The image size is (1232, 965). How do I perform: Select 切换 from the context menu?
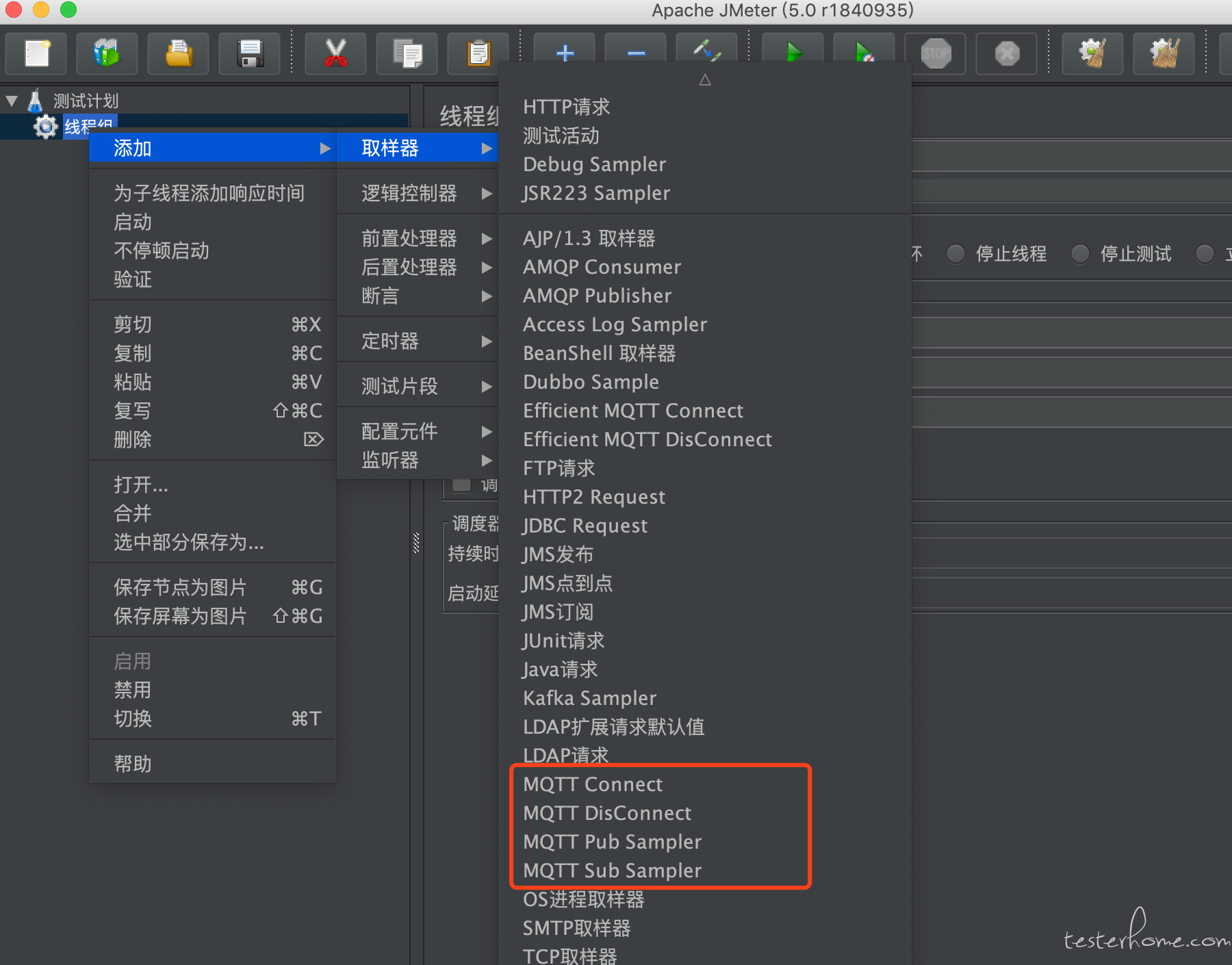pos(212,719)
